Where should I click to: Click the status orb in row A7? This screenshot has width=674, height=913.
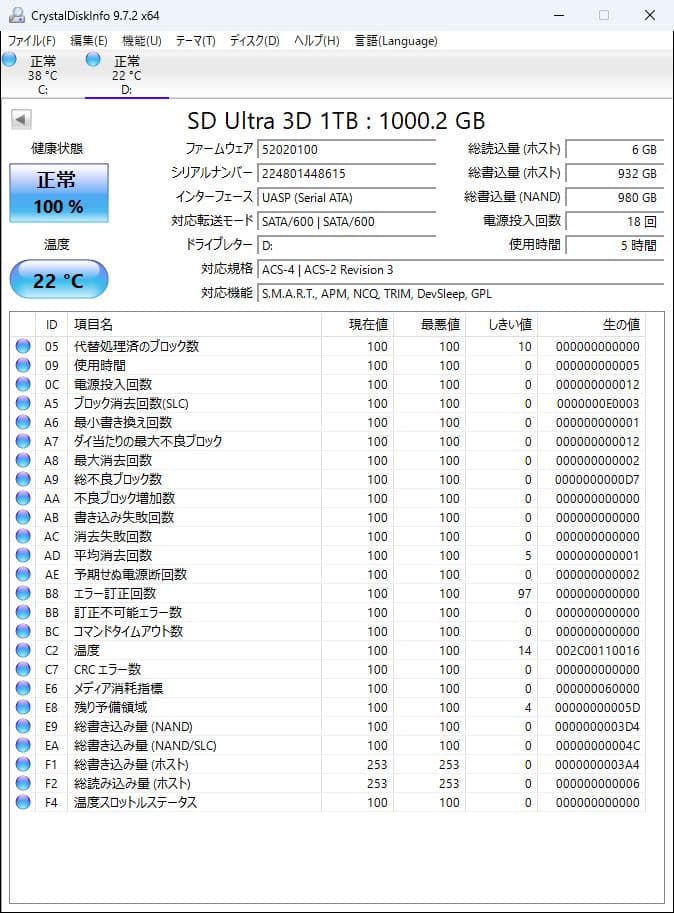tap(23, 441)
